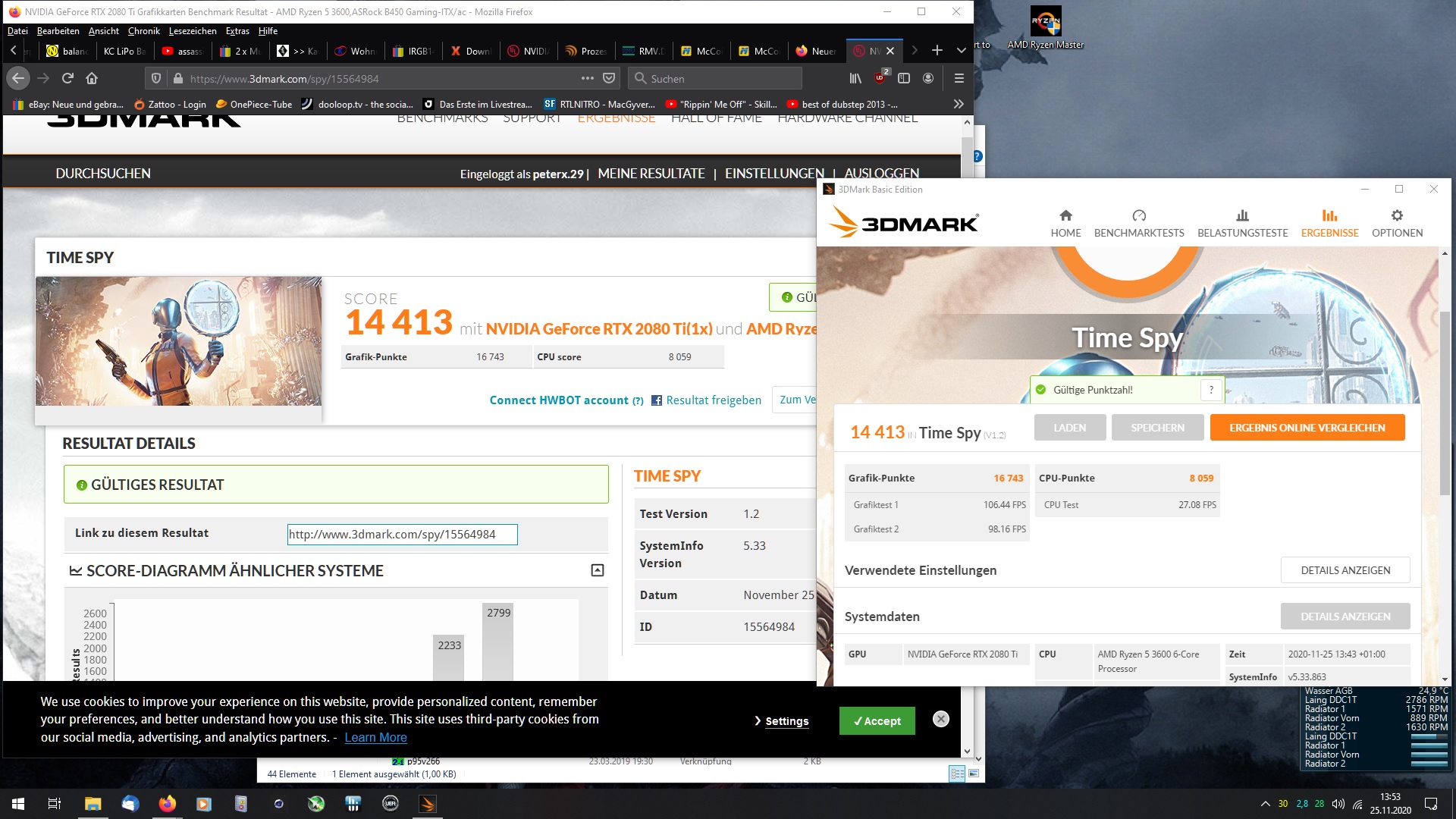
Task: Click the Firefox reload page icon
Action: pyautogui.click(x=67, y=78)
